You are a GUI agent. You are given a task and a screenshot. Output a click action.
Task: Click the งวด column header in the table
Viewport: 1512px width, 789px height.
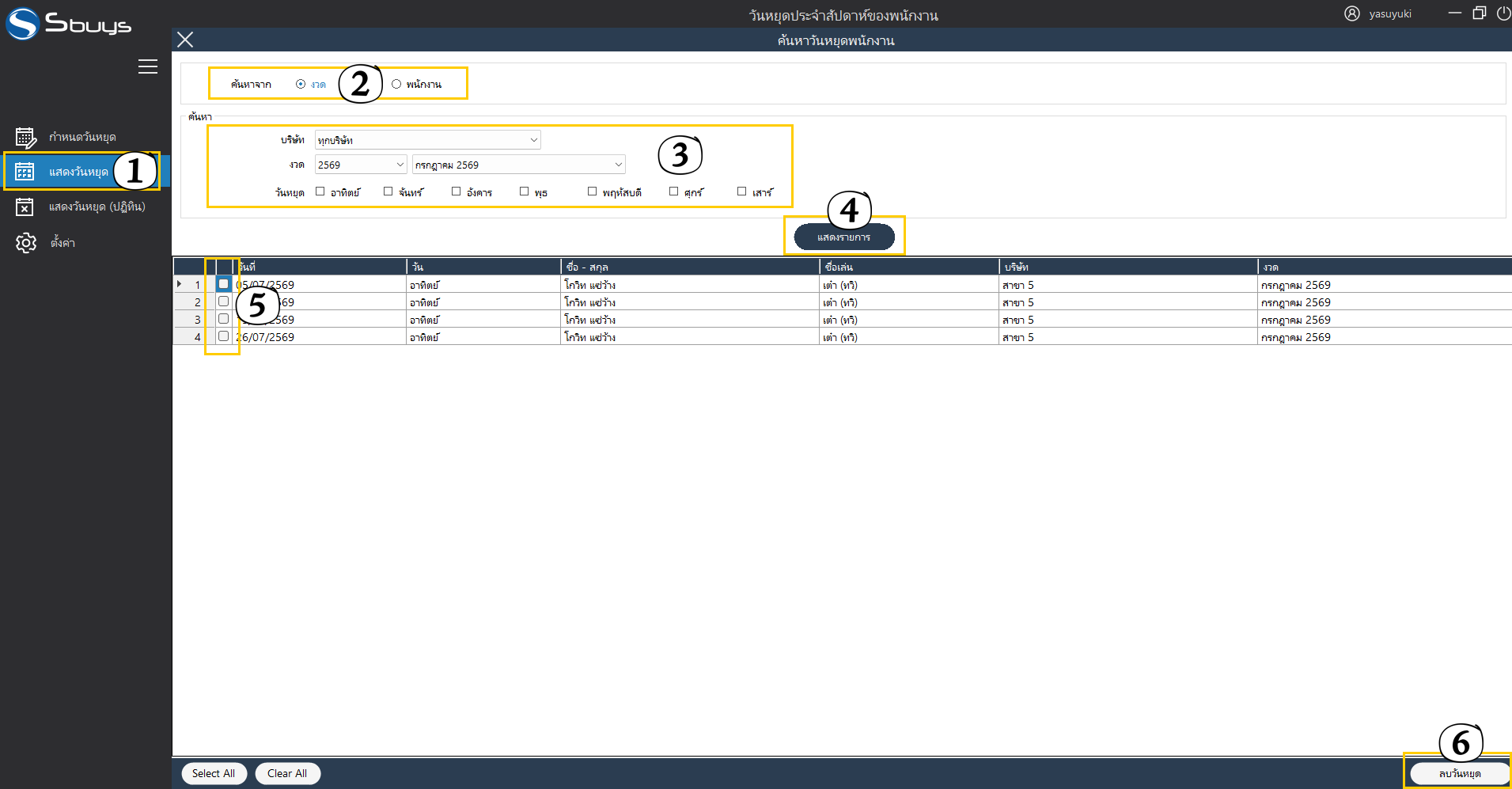1385,267
